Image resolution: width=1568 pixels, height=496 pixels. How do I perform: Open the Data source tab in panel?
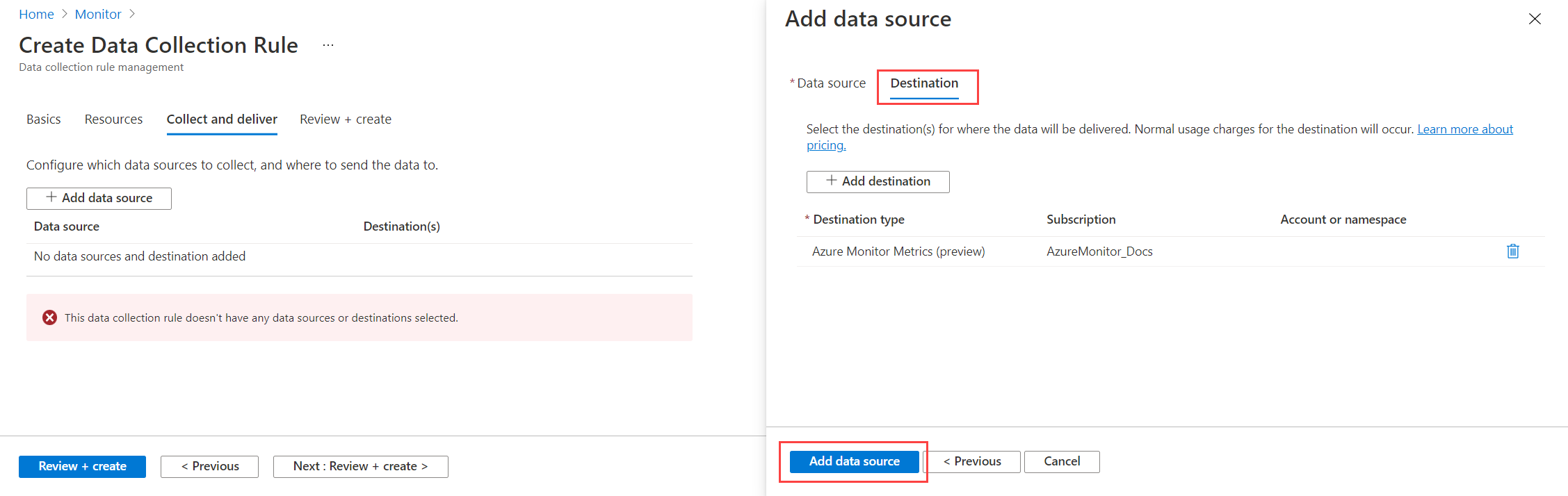(831, 83)
